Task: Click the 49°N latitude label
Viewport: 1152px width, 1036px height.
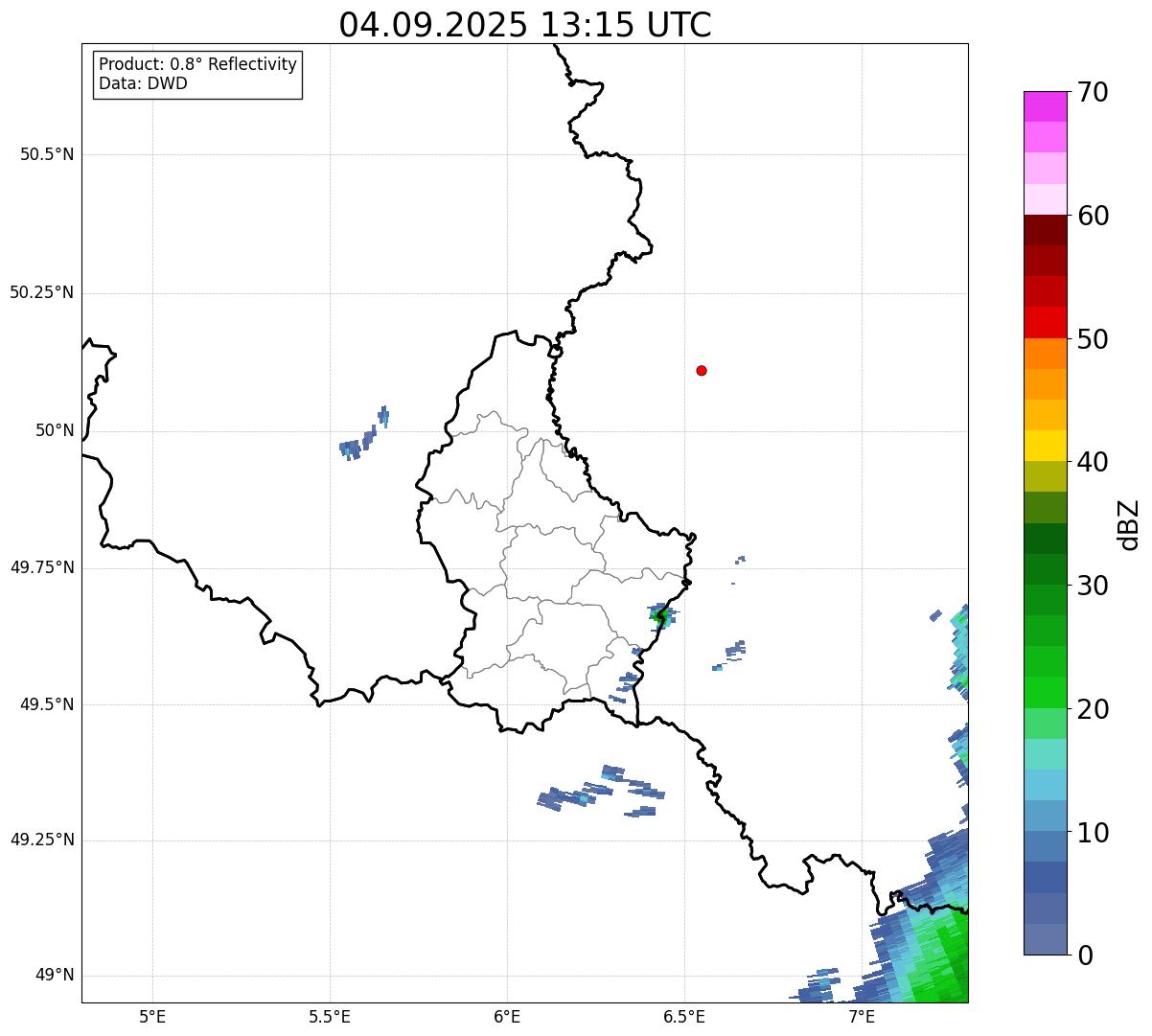Action: pos(55,975)
